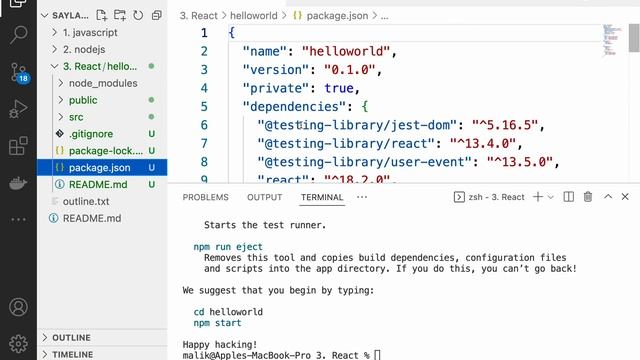This screenshot has height=360, width=640.
Task: Click the editor vertical scrollbar thumb
Action: [634, 38]
